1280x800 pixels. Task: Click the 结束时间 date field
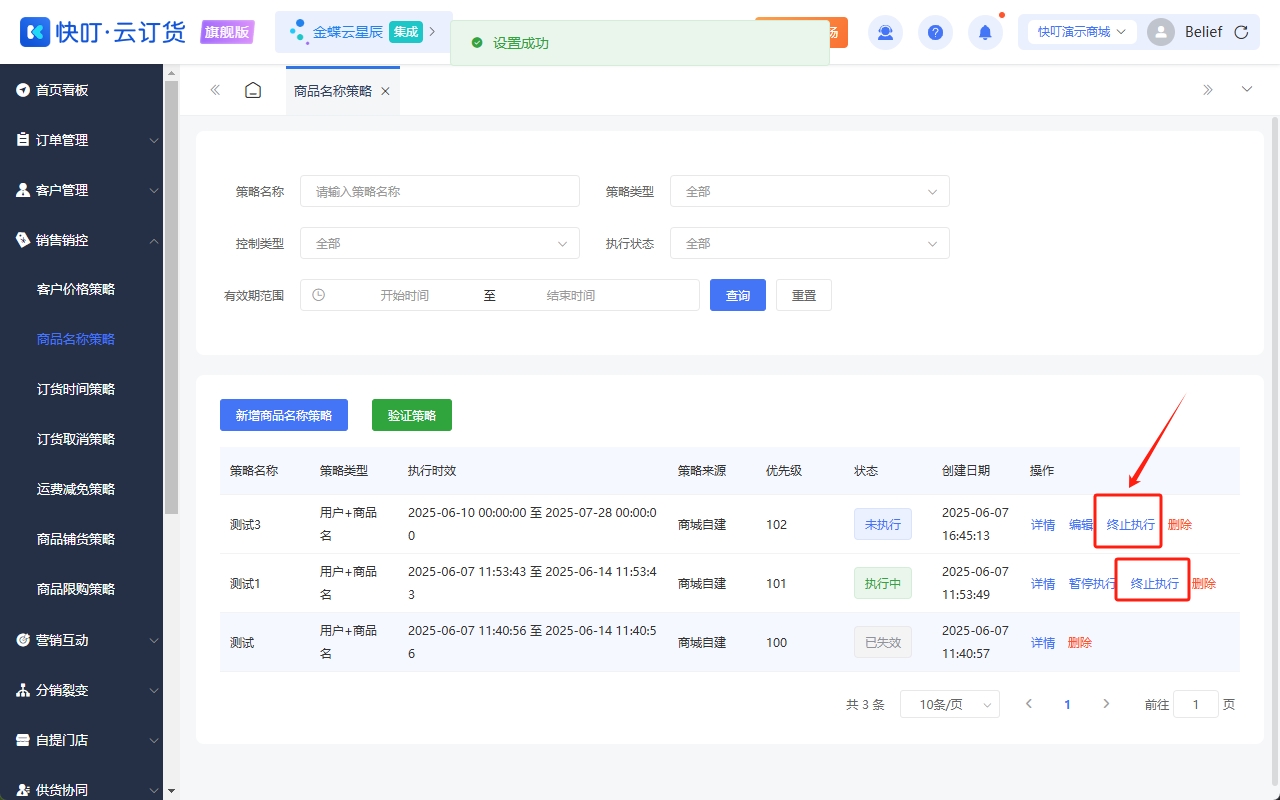coord(571,295)
